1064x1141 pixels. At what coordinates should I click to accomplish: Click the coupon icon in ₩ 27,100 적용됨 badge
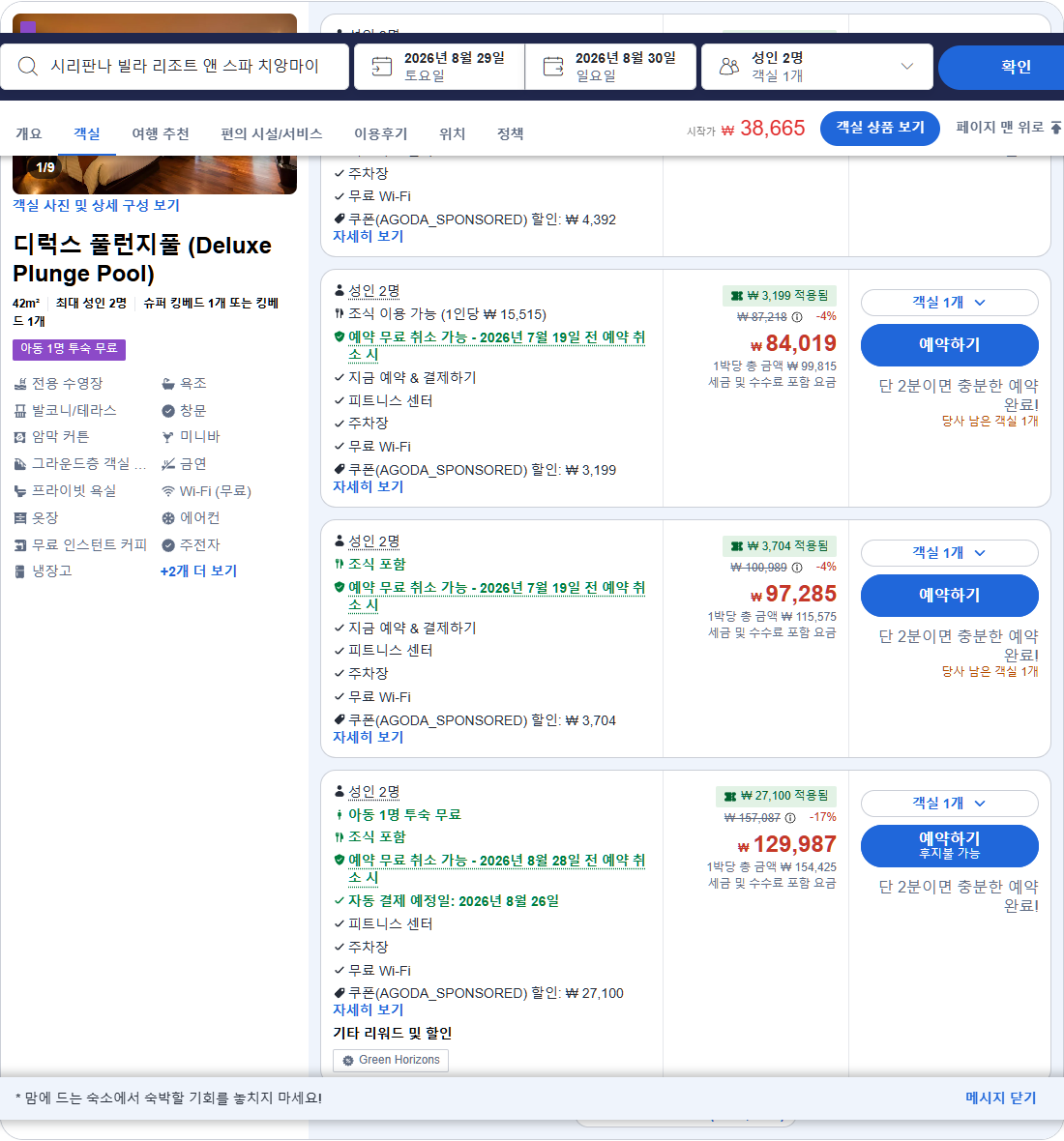point(730,796)
